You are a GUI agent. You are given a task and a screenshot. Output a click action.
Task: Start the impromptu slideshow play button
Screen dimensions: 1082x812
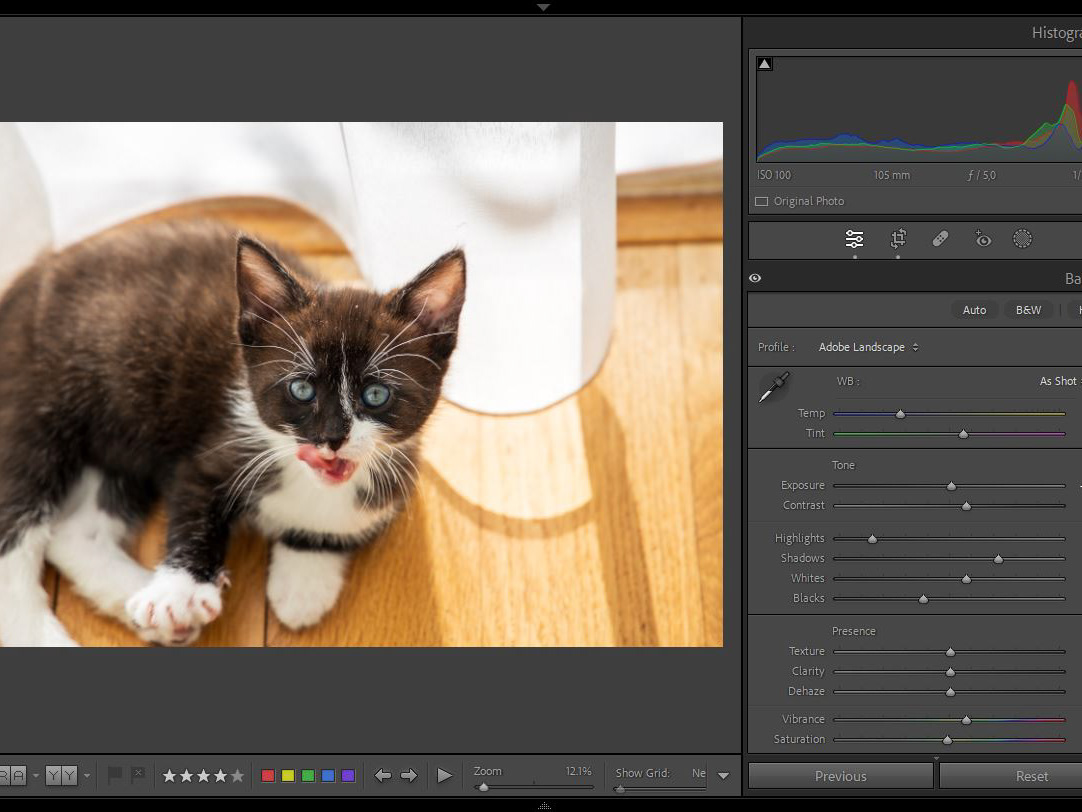444,776
